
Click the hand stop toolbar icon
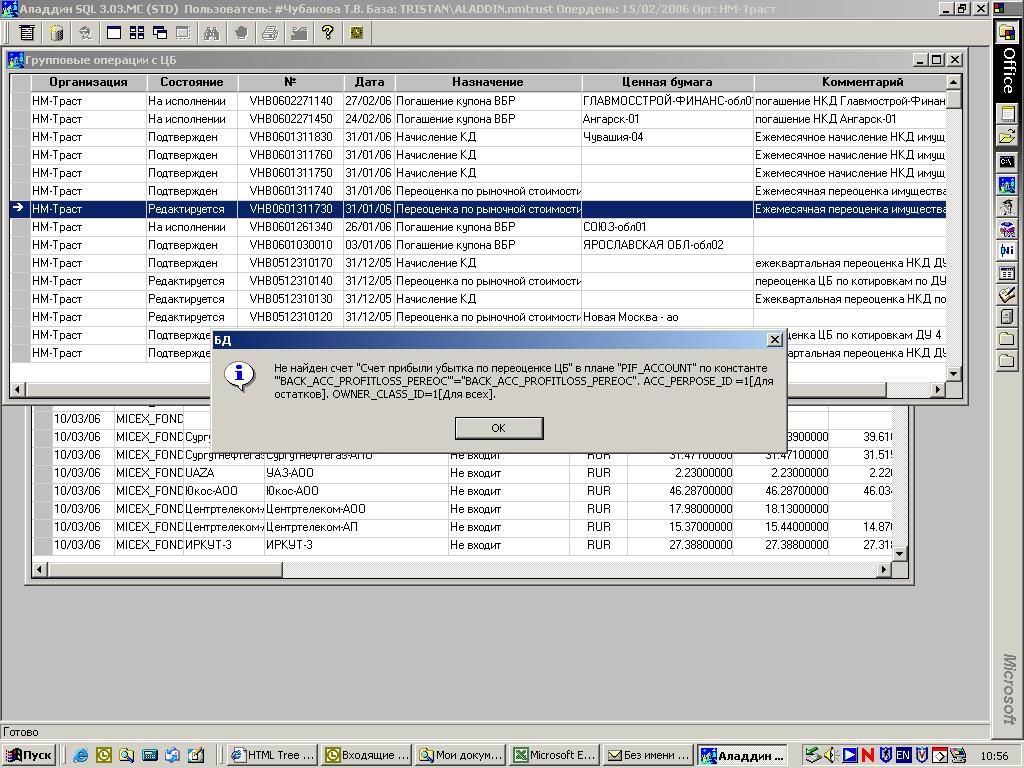click(x=241, y=33)
